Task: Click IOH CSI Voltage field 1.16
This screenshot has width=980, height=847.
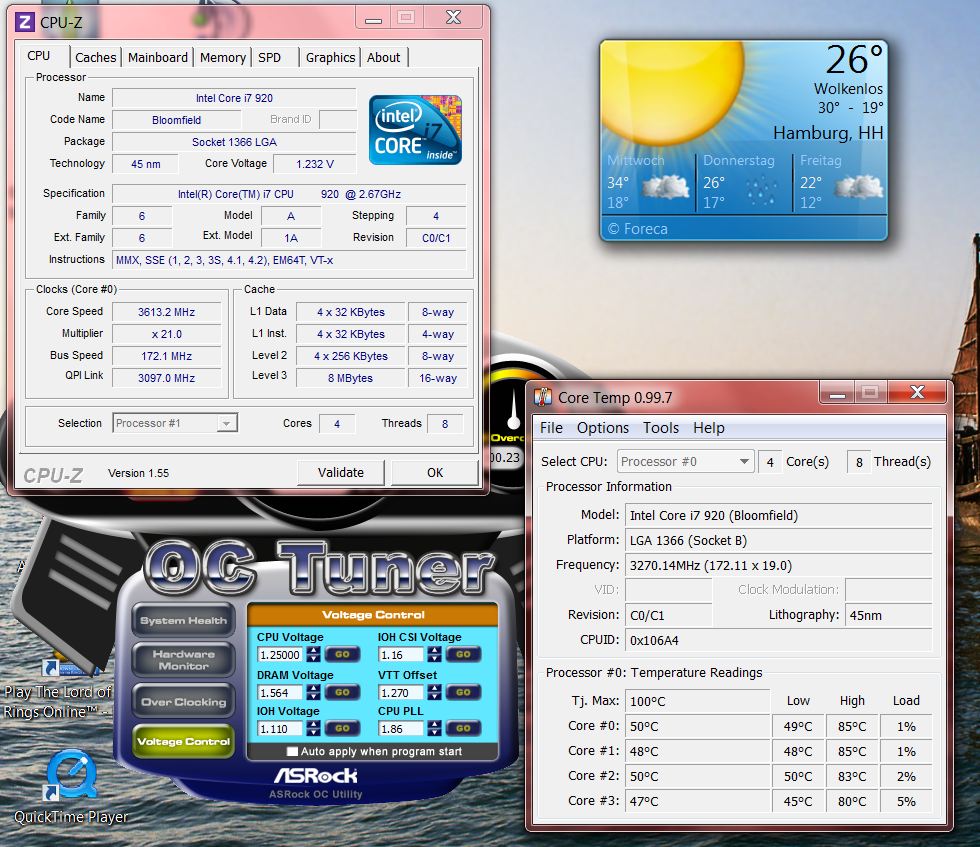Action: (x=401, y=654)
